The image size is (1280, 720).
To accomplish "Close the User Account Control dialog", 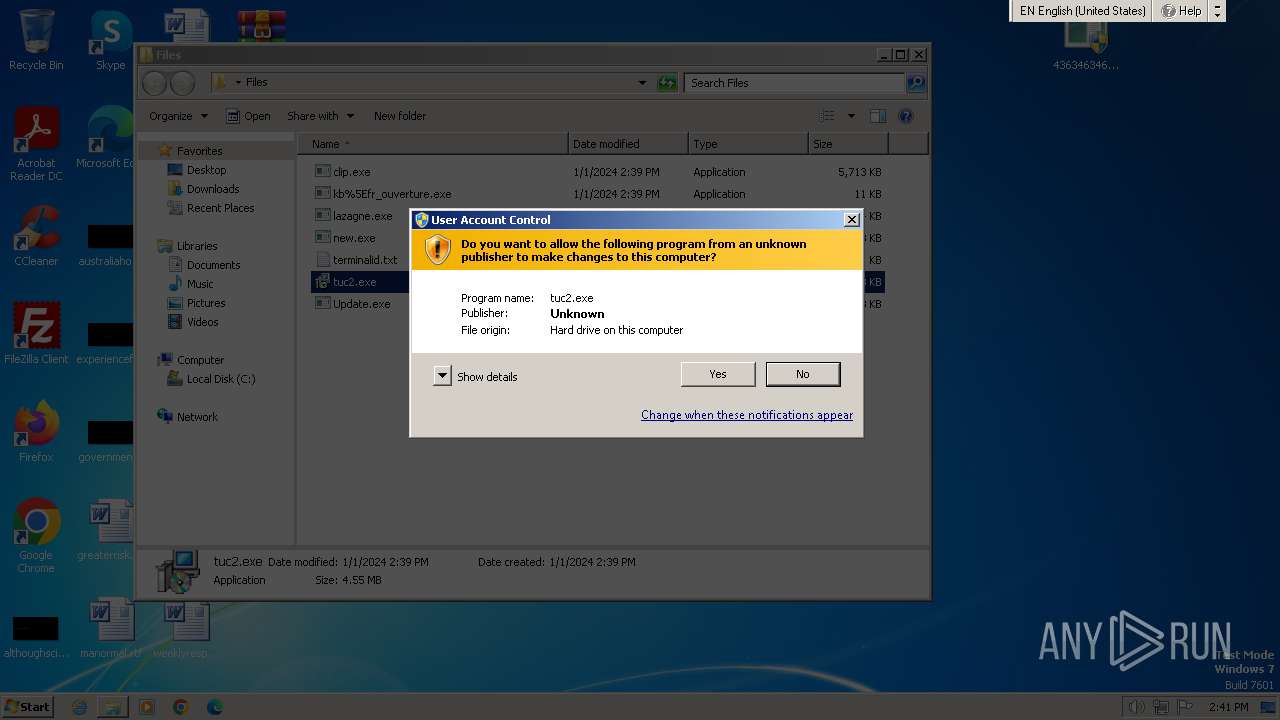I will click(852, 220).
